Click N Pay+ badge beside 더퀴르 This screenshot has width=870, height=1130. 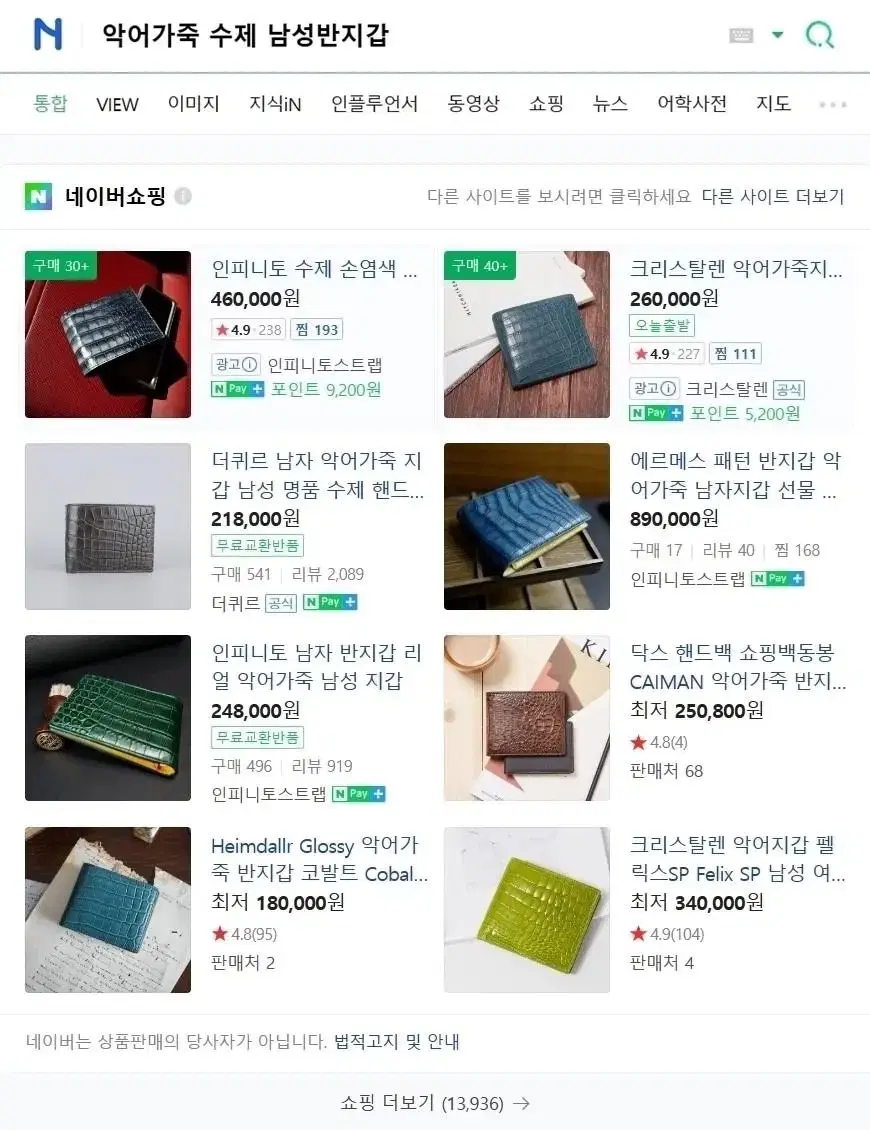(x=330, y=602)
